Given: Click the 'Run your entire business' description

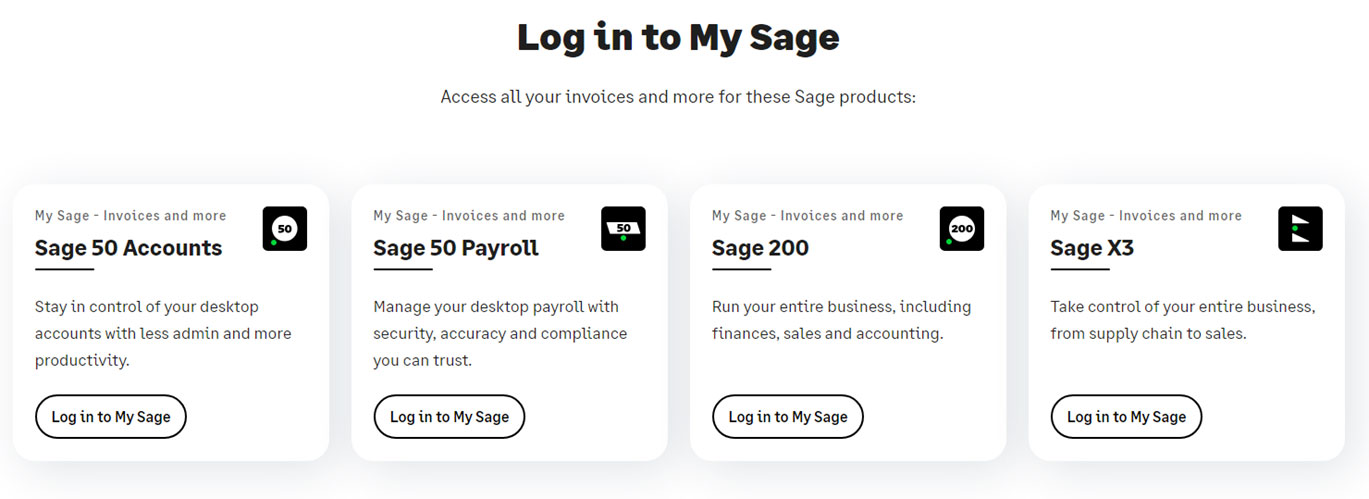Looking at the screenshot, I should click(841, 320).
